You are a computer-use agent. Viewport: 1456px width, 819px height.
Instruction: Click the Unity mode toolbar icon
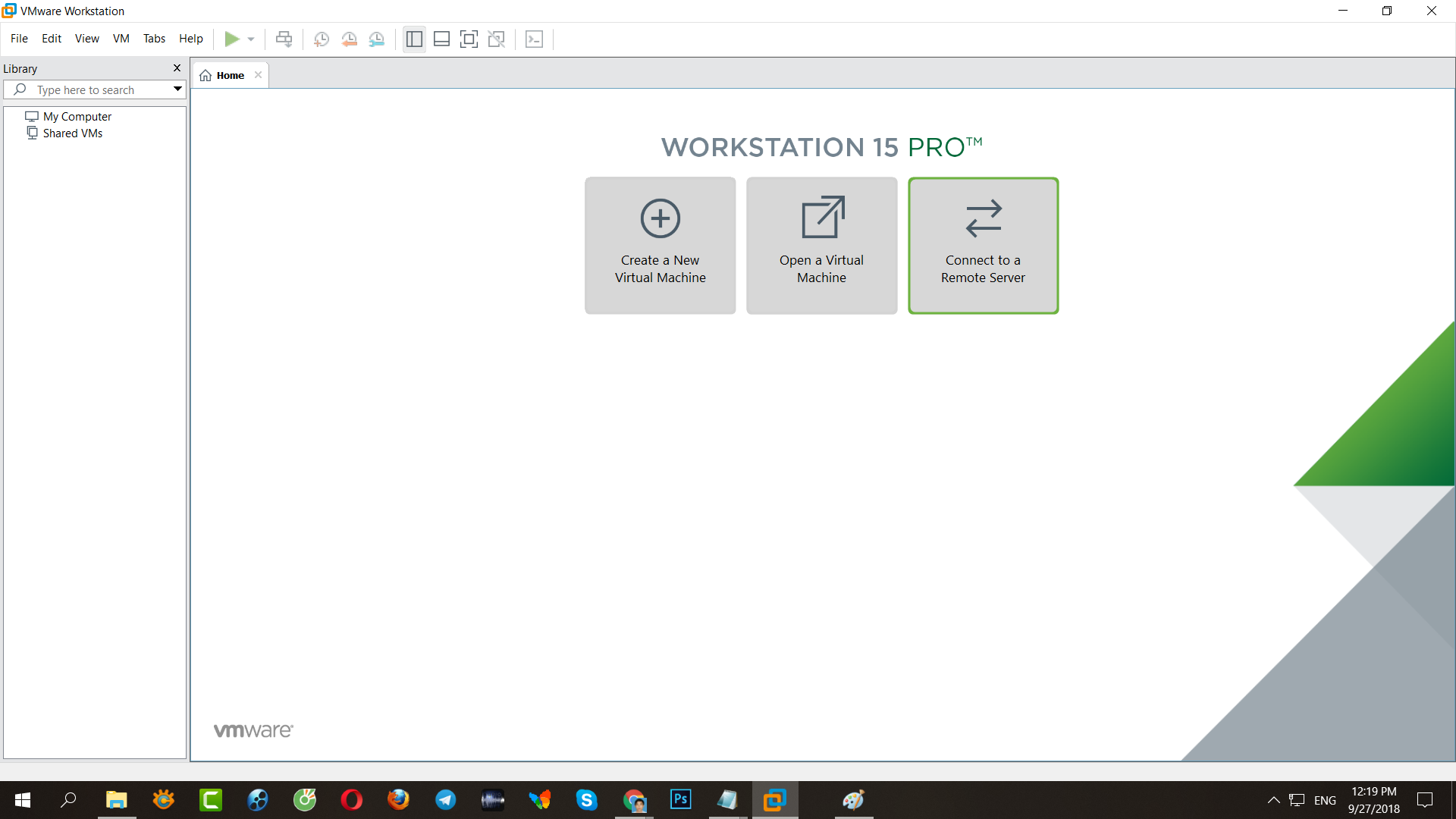tap(497, 39)
